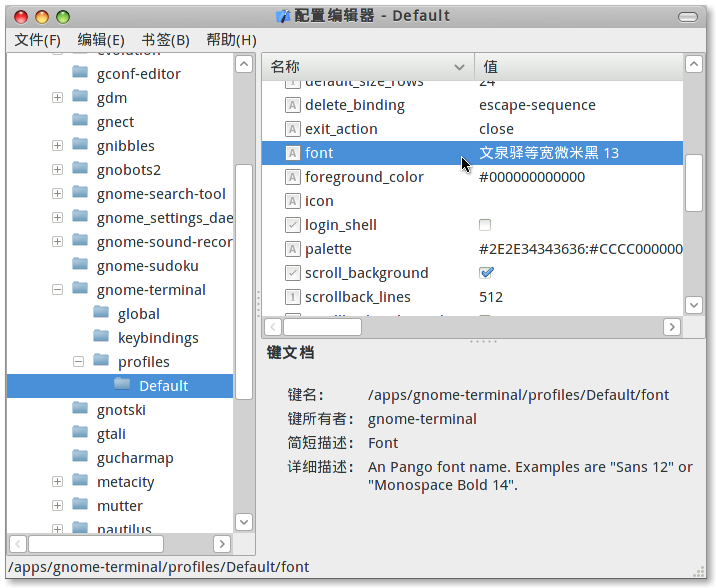Expand the gnome_settings_daemon tree node

57,218
